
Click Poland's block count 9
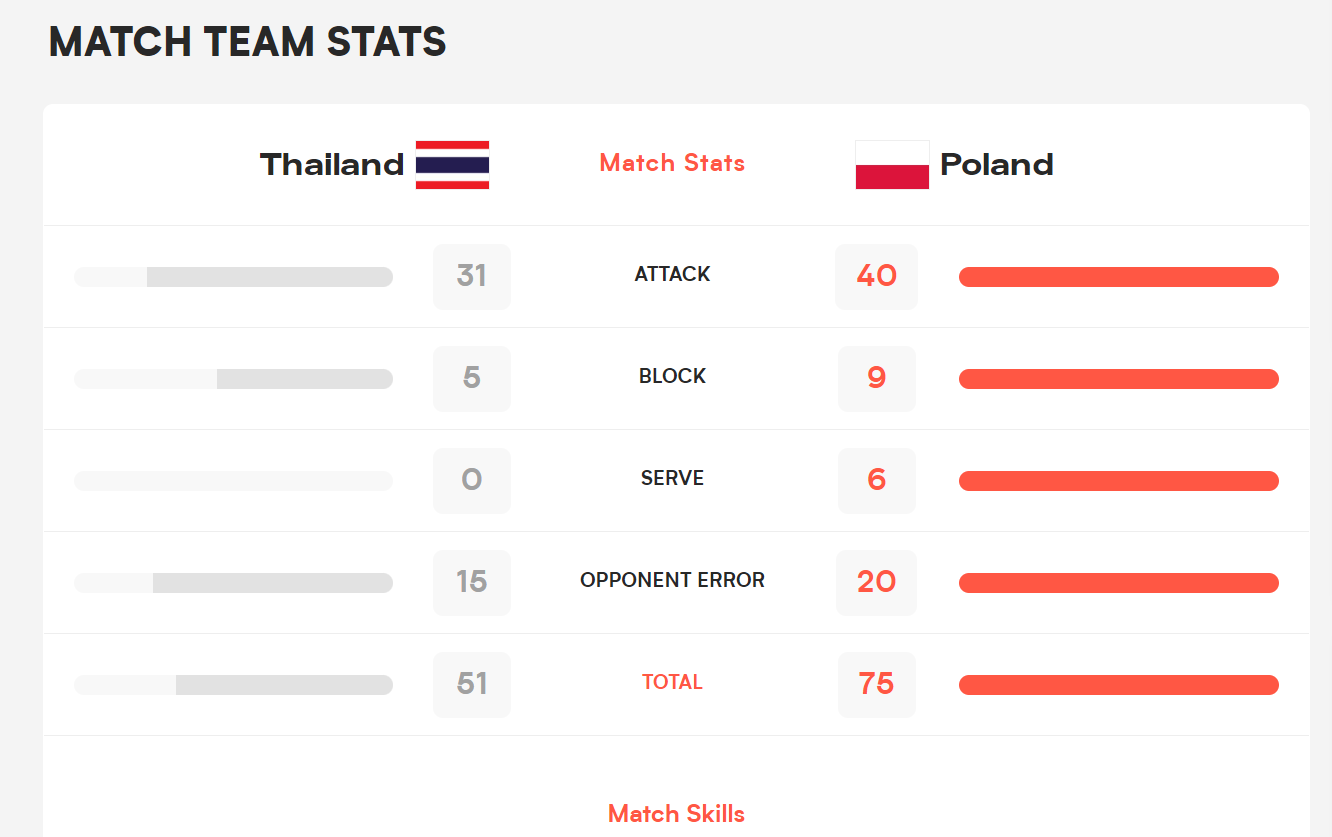pyautogui.click(x=876, y=378)
